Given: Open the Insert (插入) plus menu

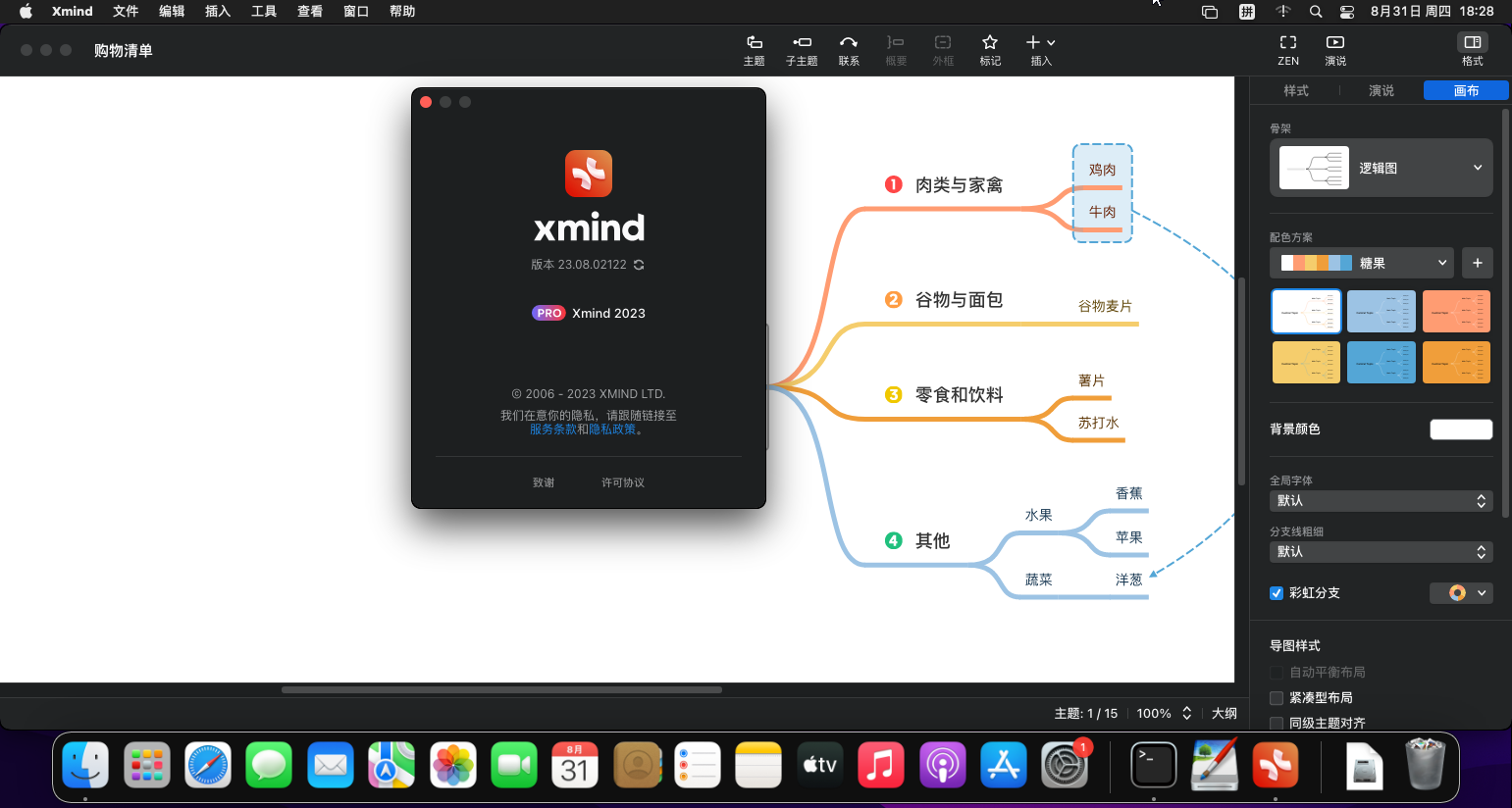Looking at the screenshot, I should pyautogui.click(x=1040, y=42).
